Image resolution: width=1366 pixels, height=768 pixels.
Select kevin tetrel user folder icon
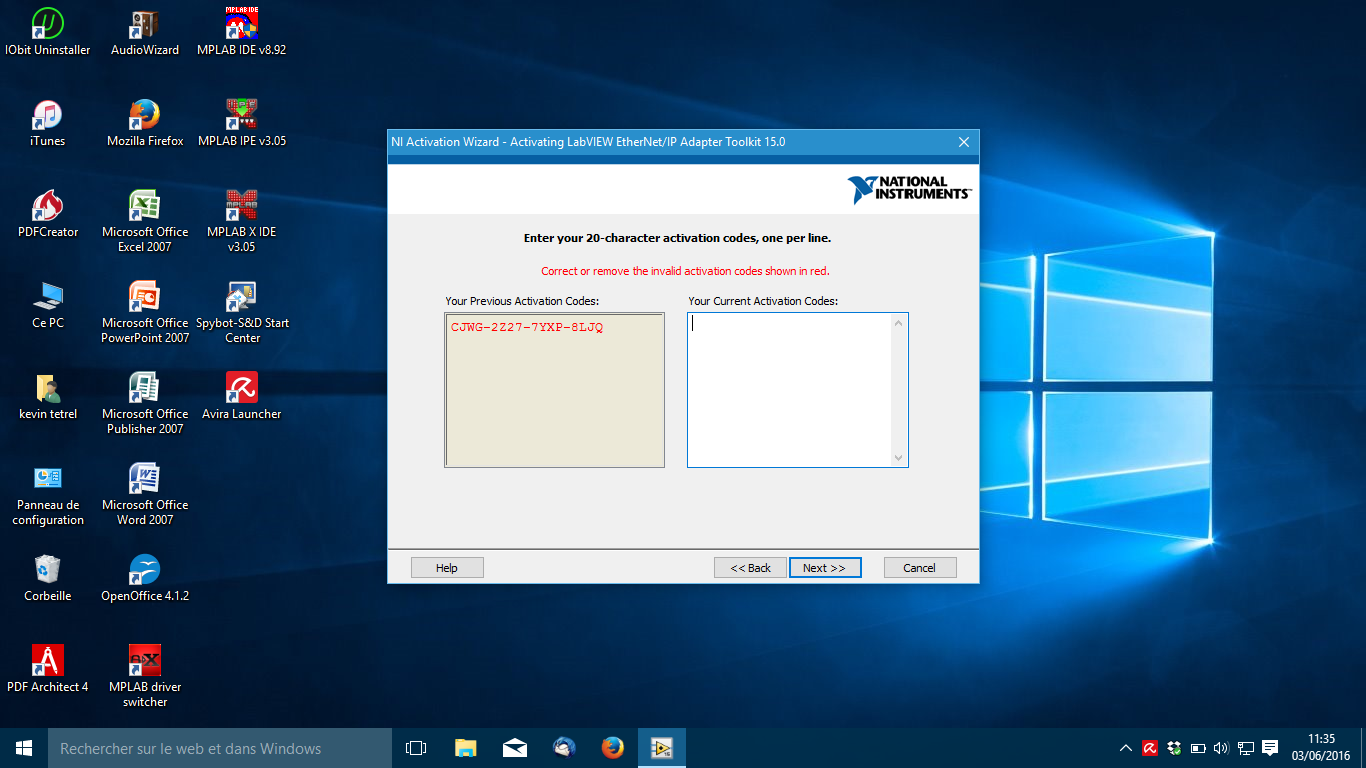(x=48, y=397)
